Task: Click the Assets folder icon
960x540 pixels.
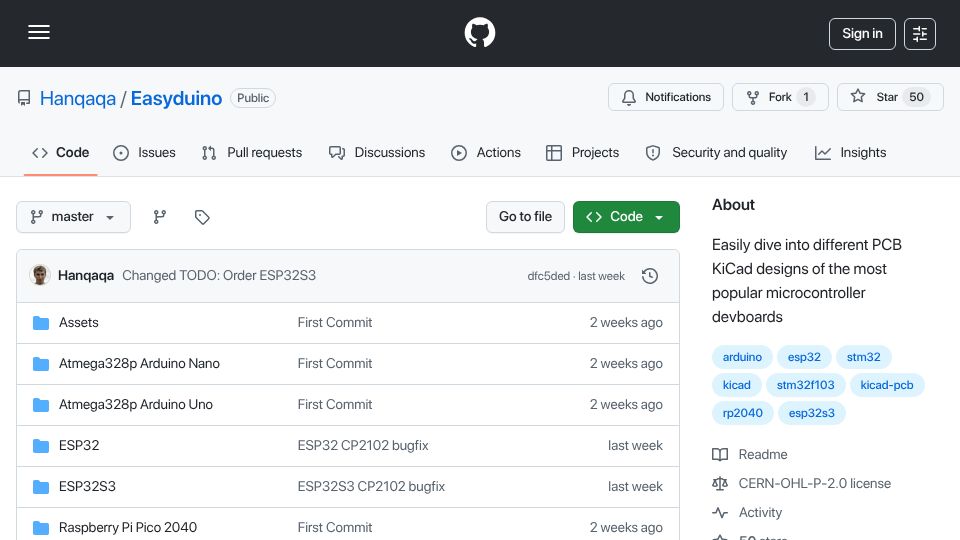Action: [41, 323]
